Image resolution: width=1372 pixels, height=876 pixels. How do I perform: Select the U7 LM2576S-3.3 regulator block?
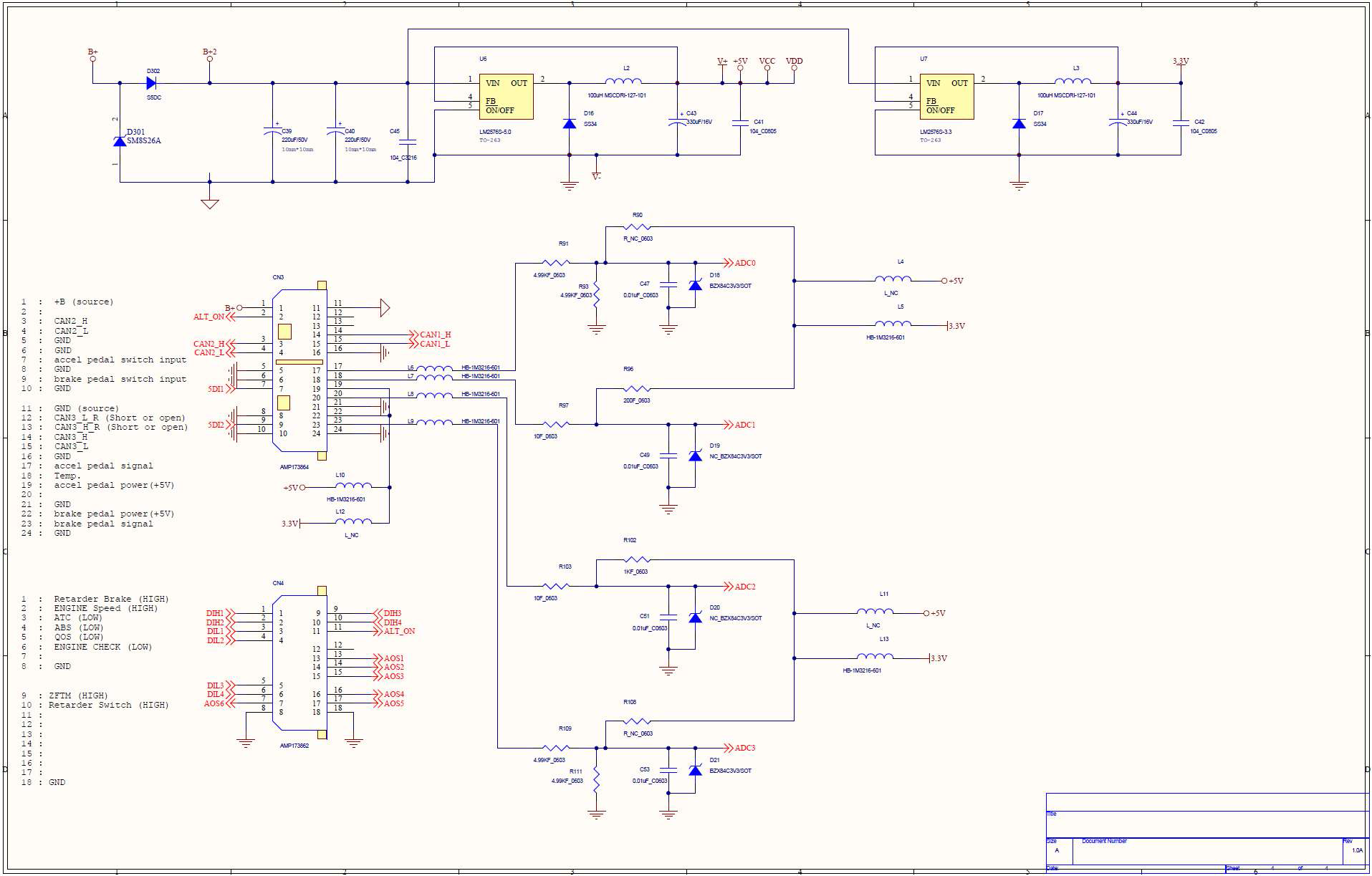point(946,97)
